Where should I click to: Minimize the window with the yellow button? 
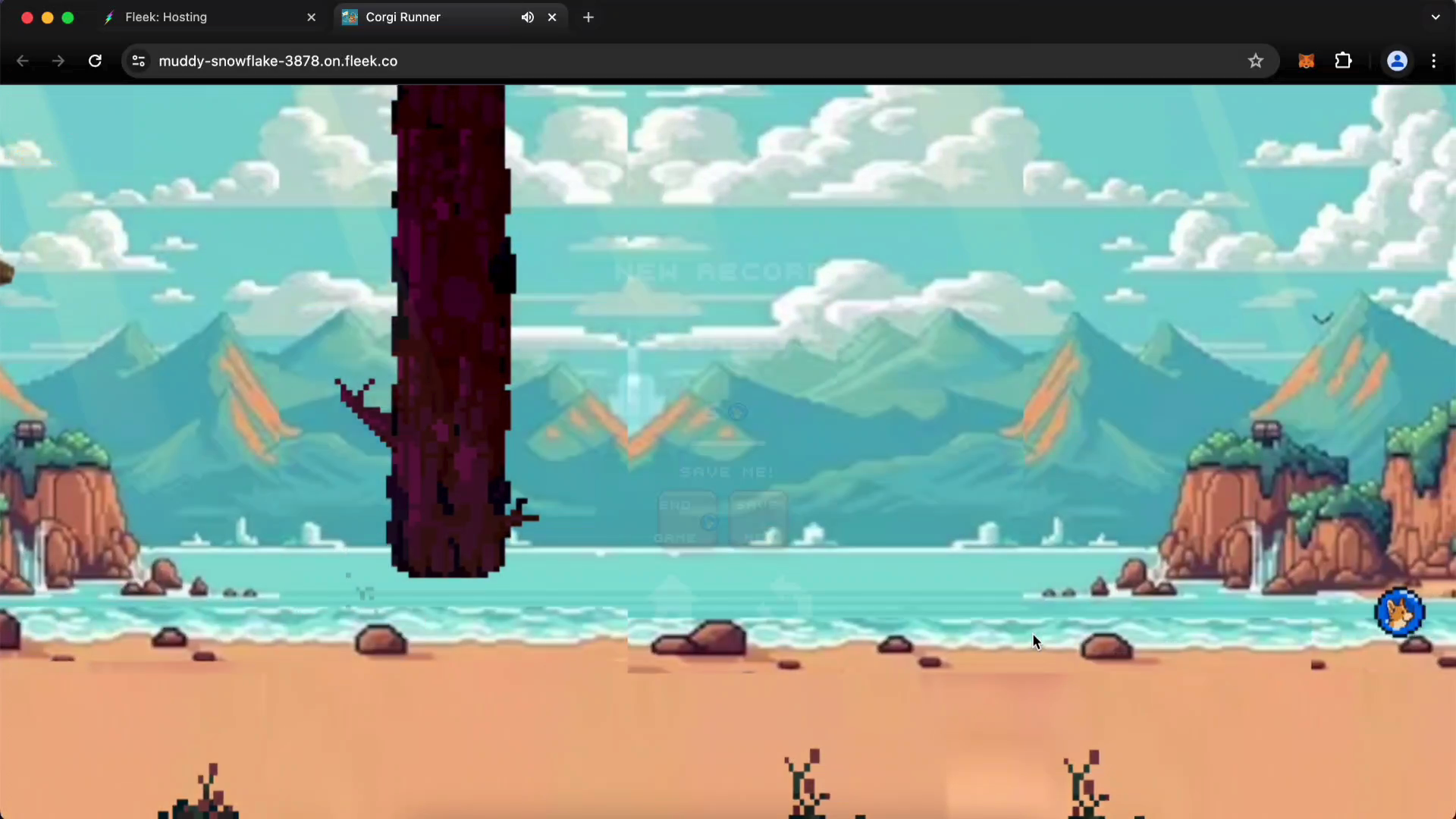(47, 17)
